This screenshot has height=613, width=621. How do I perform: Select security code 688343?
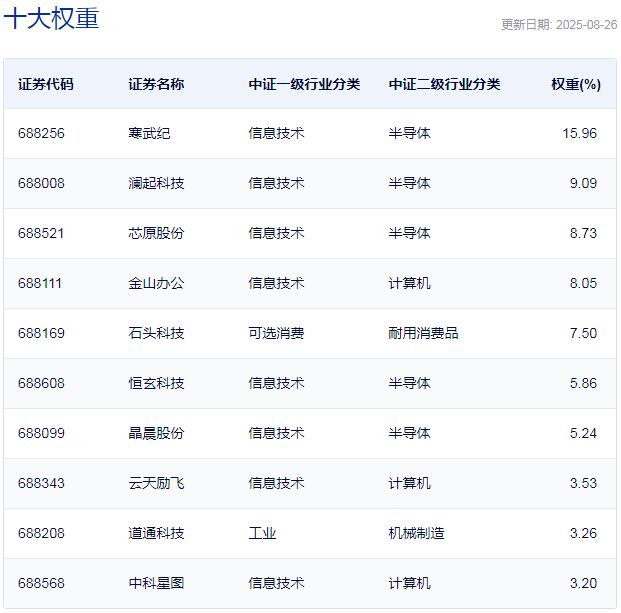coord(41,484)
